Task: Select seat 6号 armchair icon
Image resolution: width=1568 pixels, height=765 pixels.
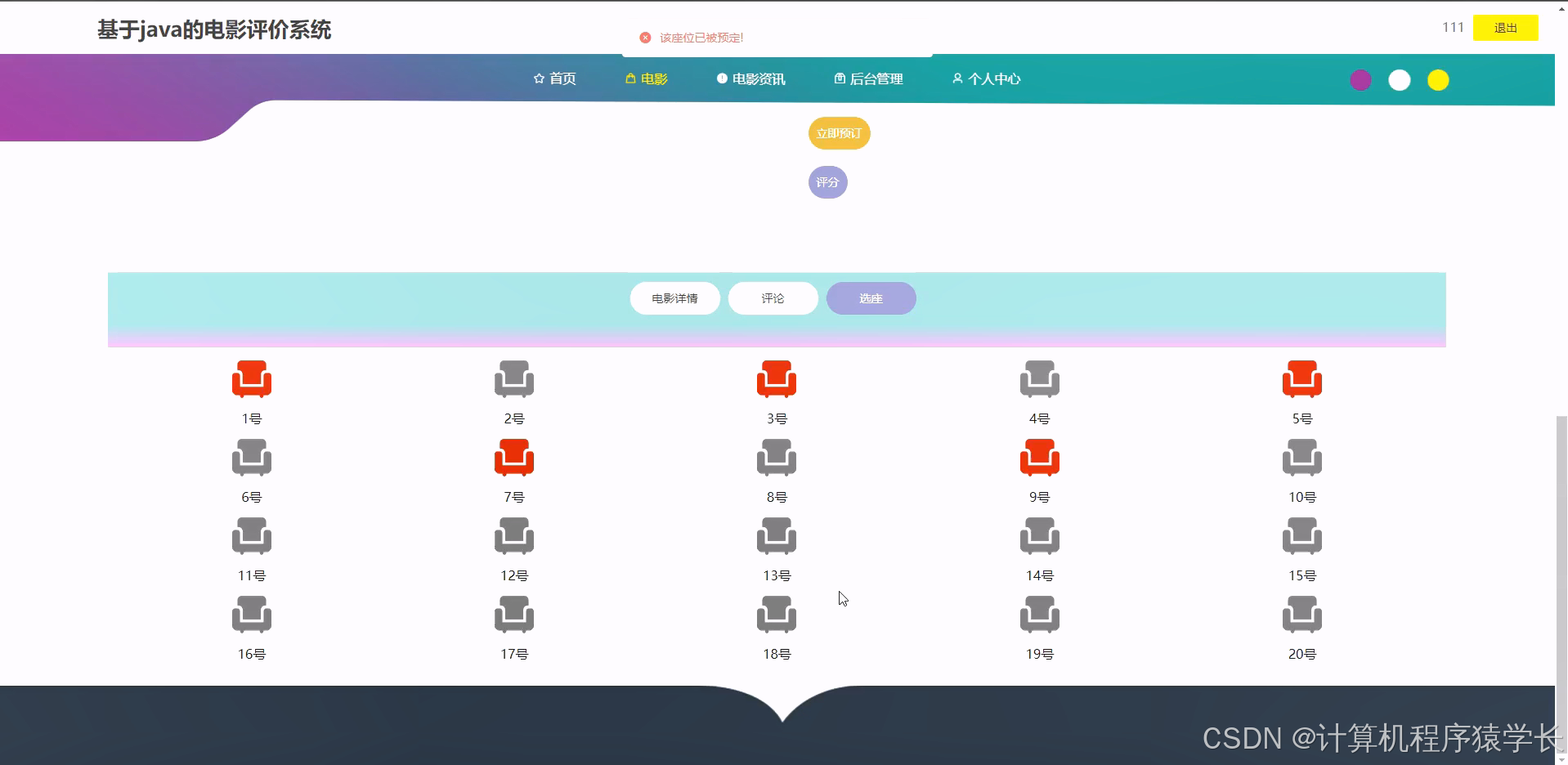Action: click(251, 457)
